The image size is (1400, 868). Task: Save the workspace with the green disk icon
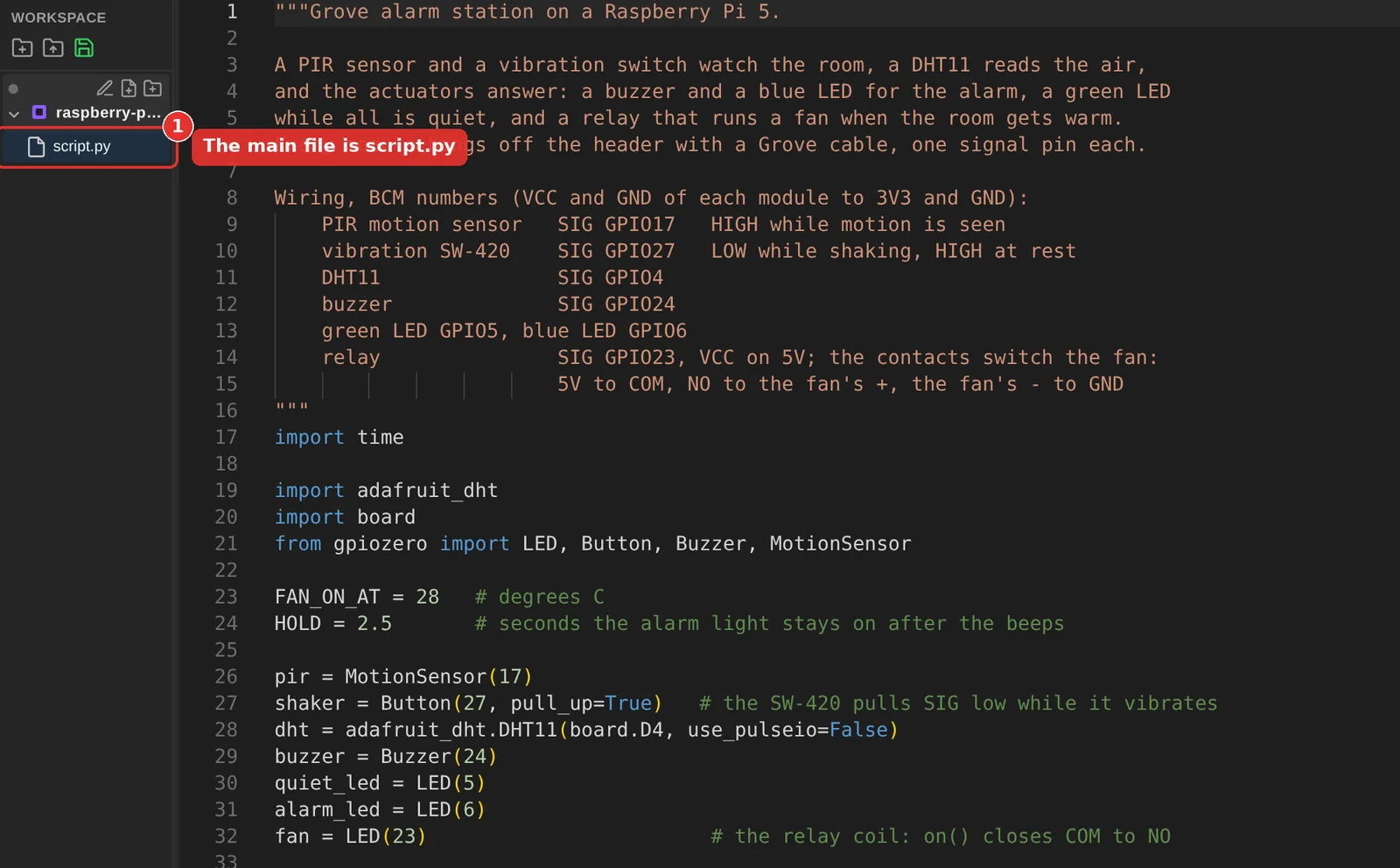click(x=84, y=48)
